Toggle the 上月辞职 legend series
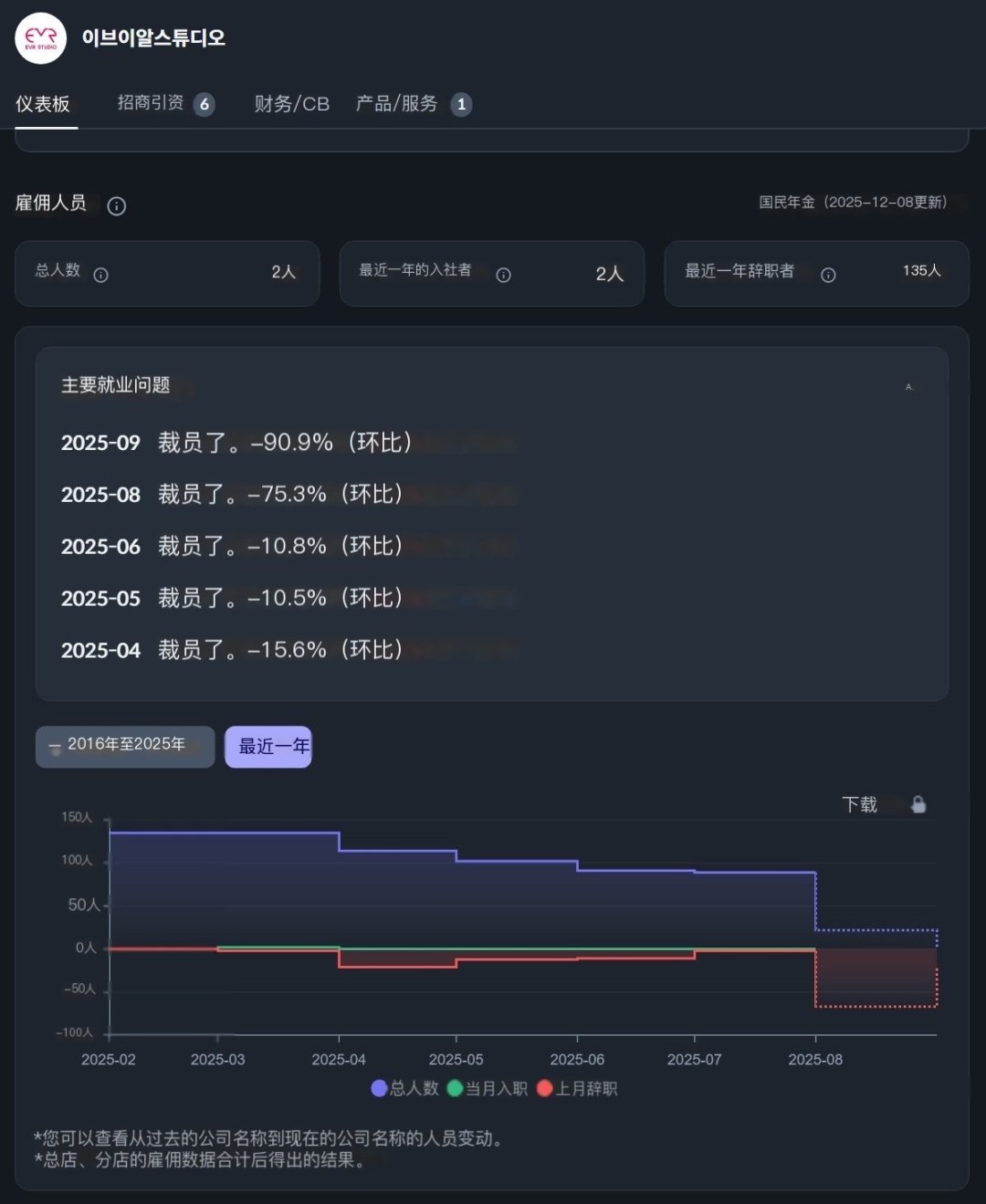The height and width of the screenshot is (1204, 986). point(585,1088)
